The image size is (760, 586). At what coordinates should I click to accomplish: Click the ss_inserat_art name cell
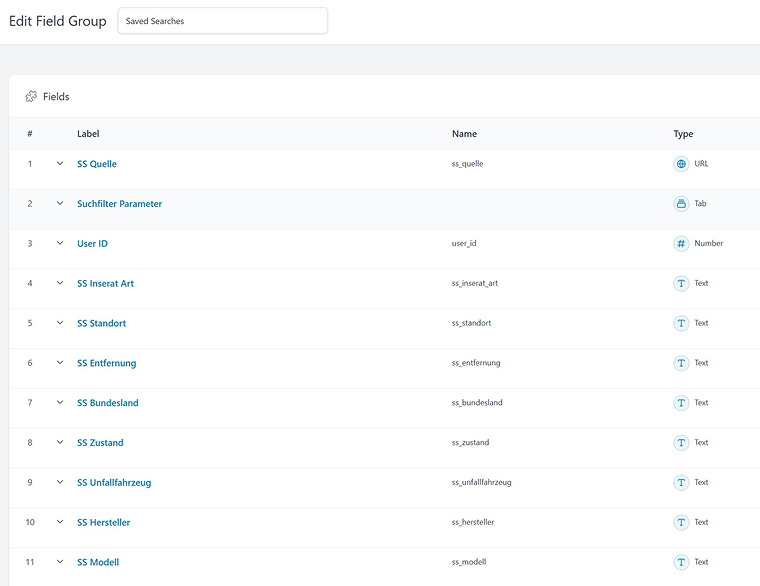(475, 283)
